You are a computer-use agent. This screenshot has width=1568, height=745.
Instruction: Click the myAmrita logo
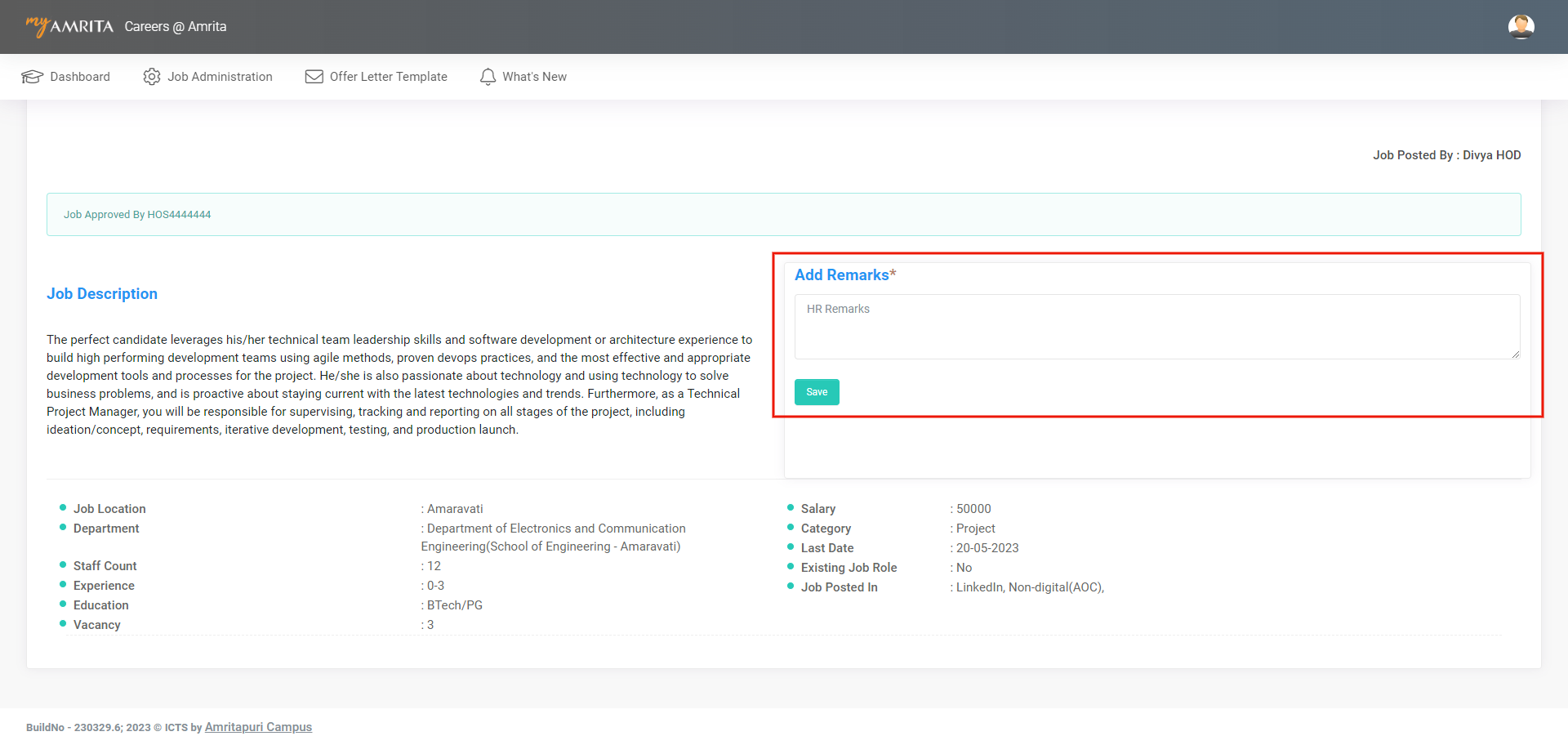(x=69, y=26)
